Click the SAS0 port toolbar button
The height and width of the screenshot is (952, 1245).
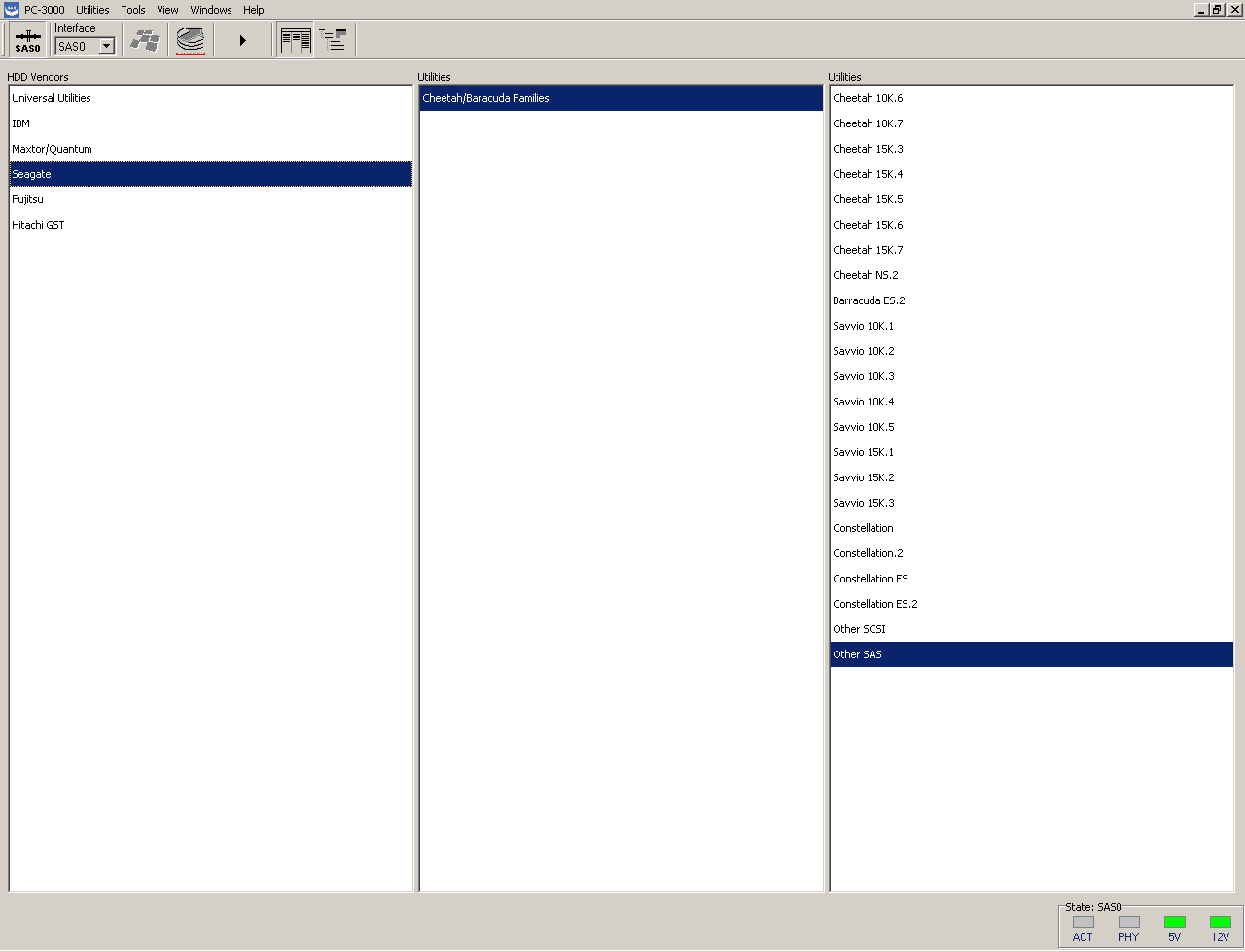point(27,41)
